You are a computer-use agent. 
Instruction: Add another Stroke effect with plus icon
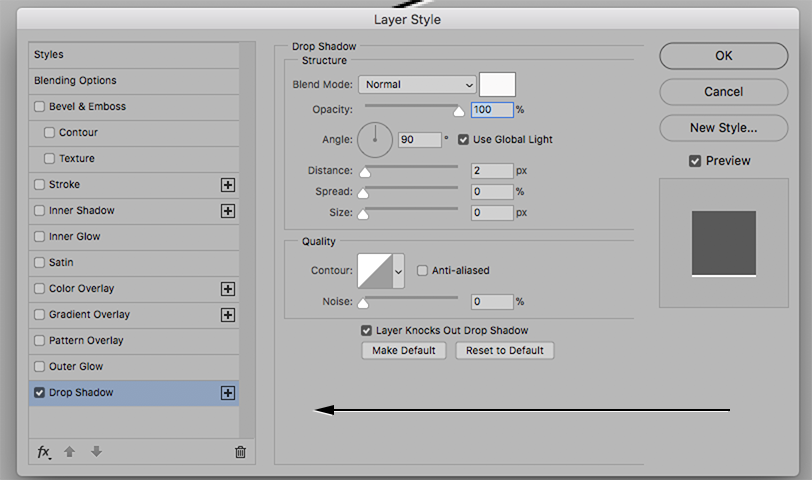pos(228,185)
